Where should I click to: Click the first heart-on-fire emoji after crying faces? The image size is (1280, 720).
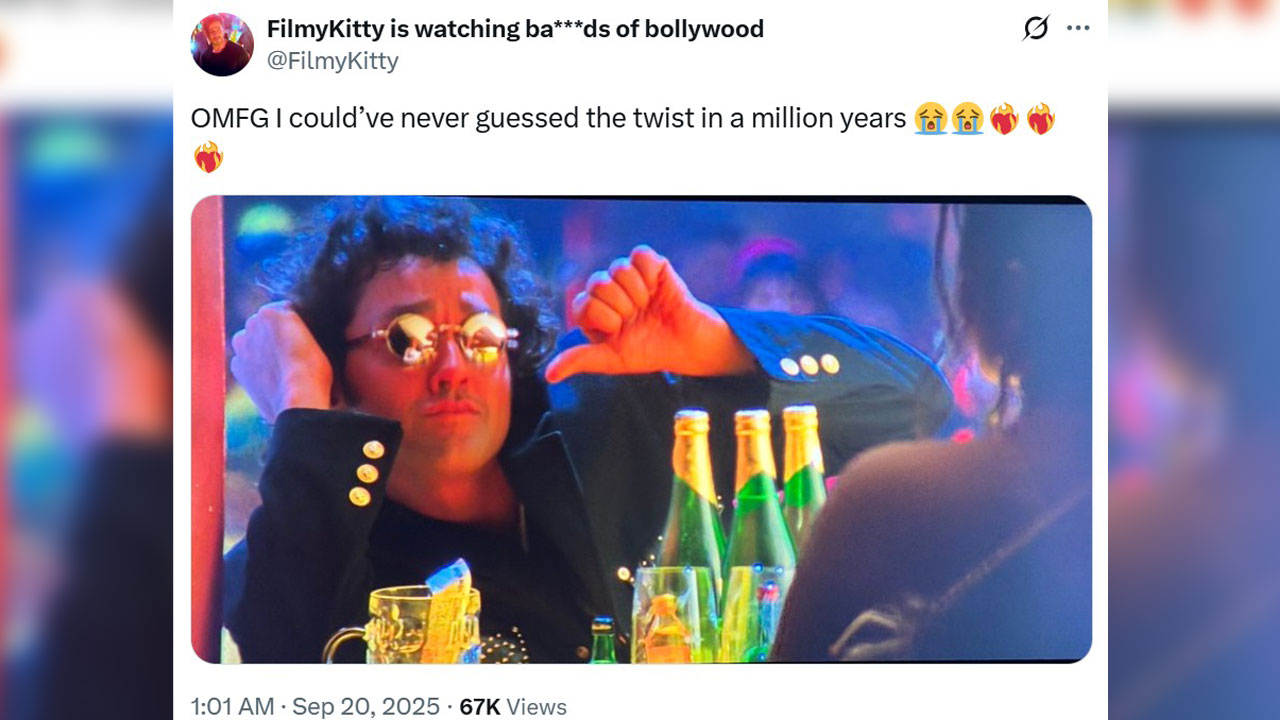1004,119
